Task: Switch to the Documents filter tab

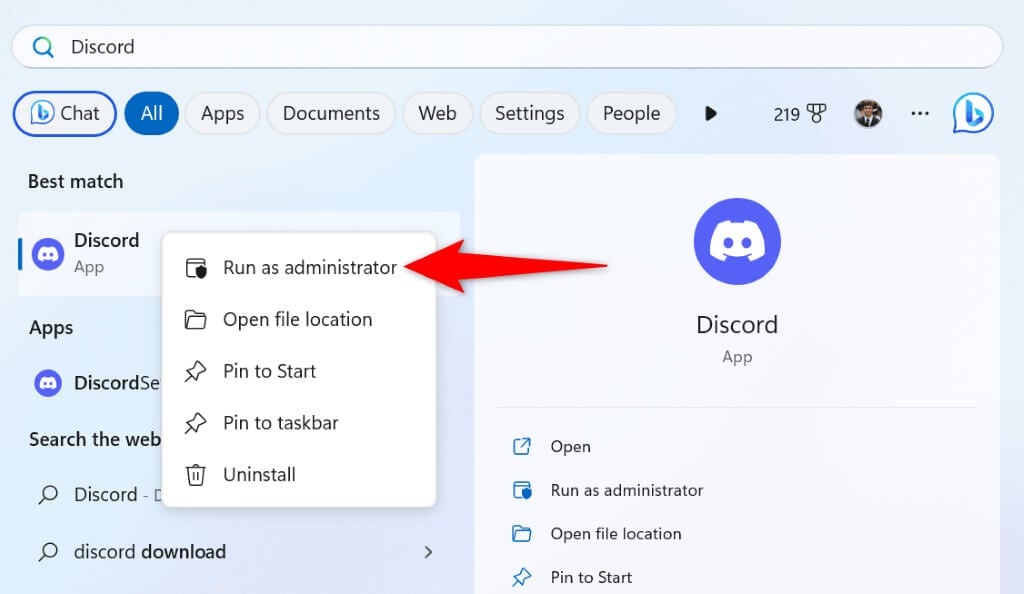Action: pos(331,114)
